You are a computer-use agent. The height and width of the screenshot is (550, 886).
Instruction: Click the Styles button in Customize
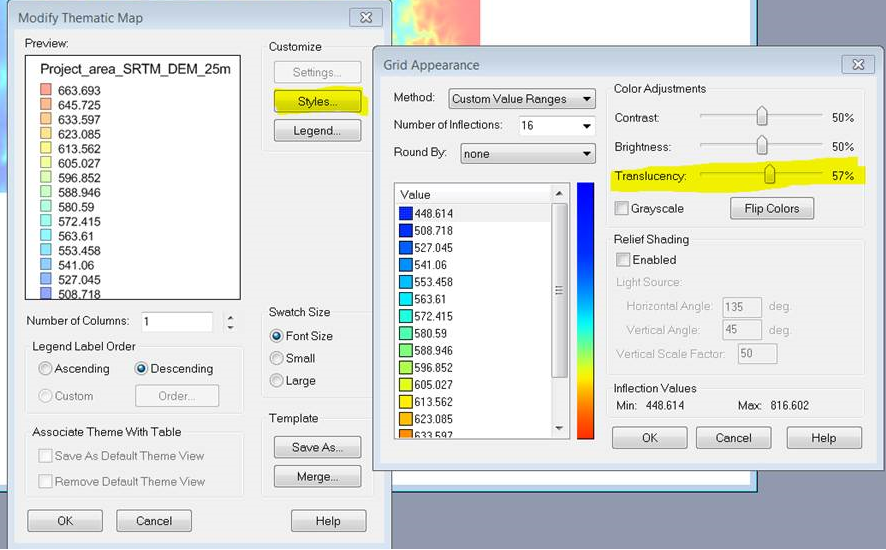pyautogui.click(x=317, y=102)
